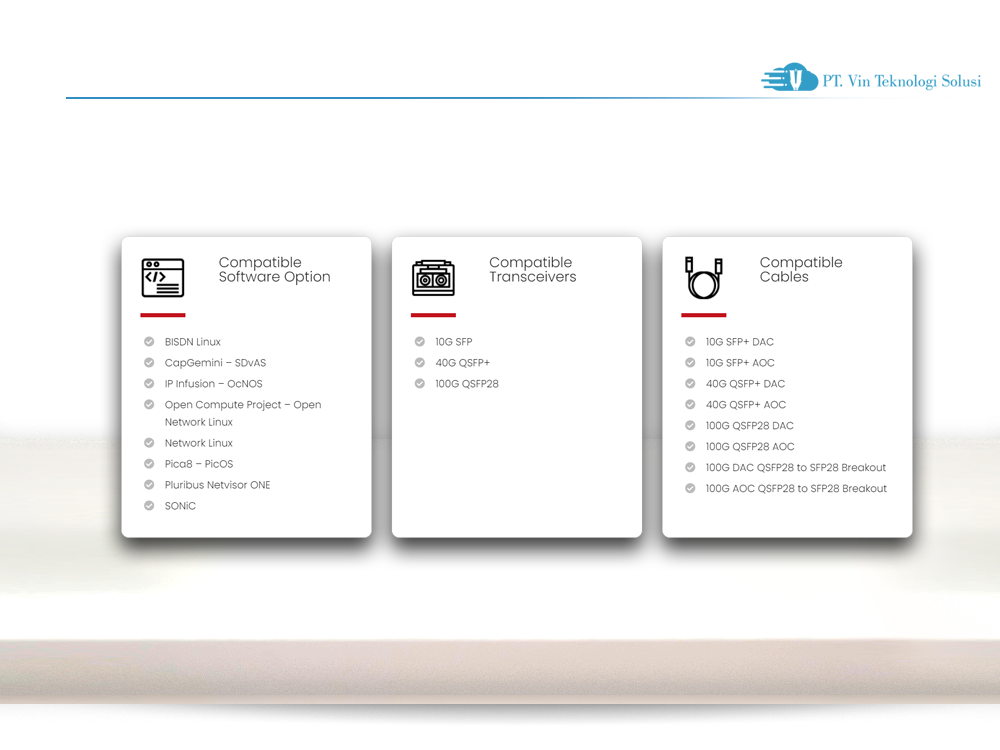1000x750 pixels.
Task: Select 100G DAC QSFP28 to SFP28 Breakout text
Action: pos(796,468)
